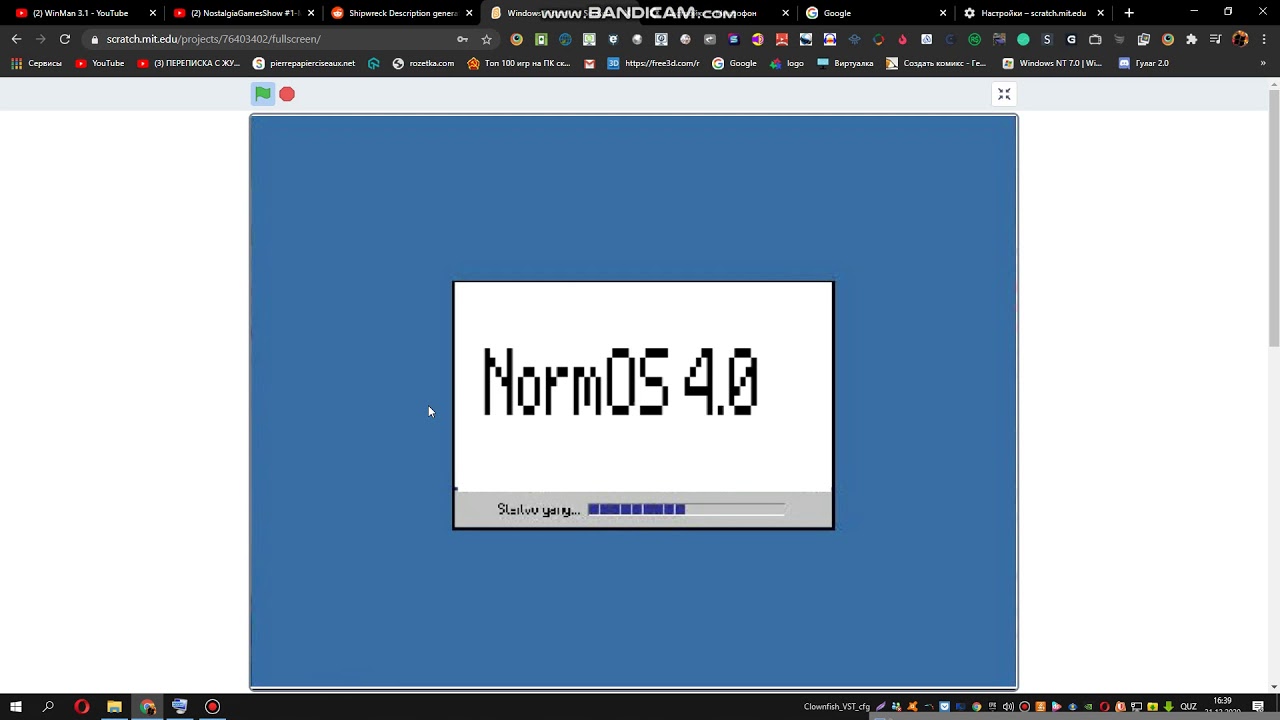Open the Создать комикс bookmark
Screen dimensions: 1280x720
tap(936, 63)
